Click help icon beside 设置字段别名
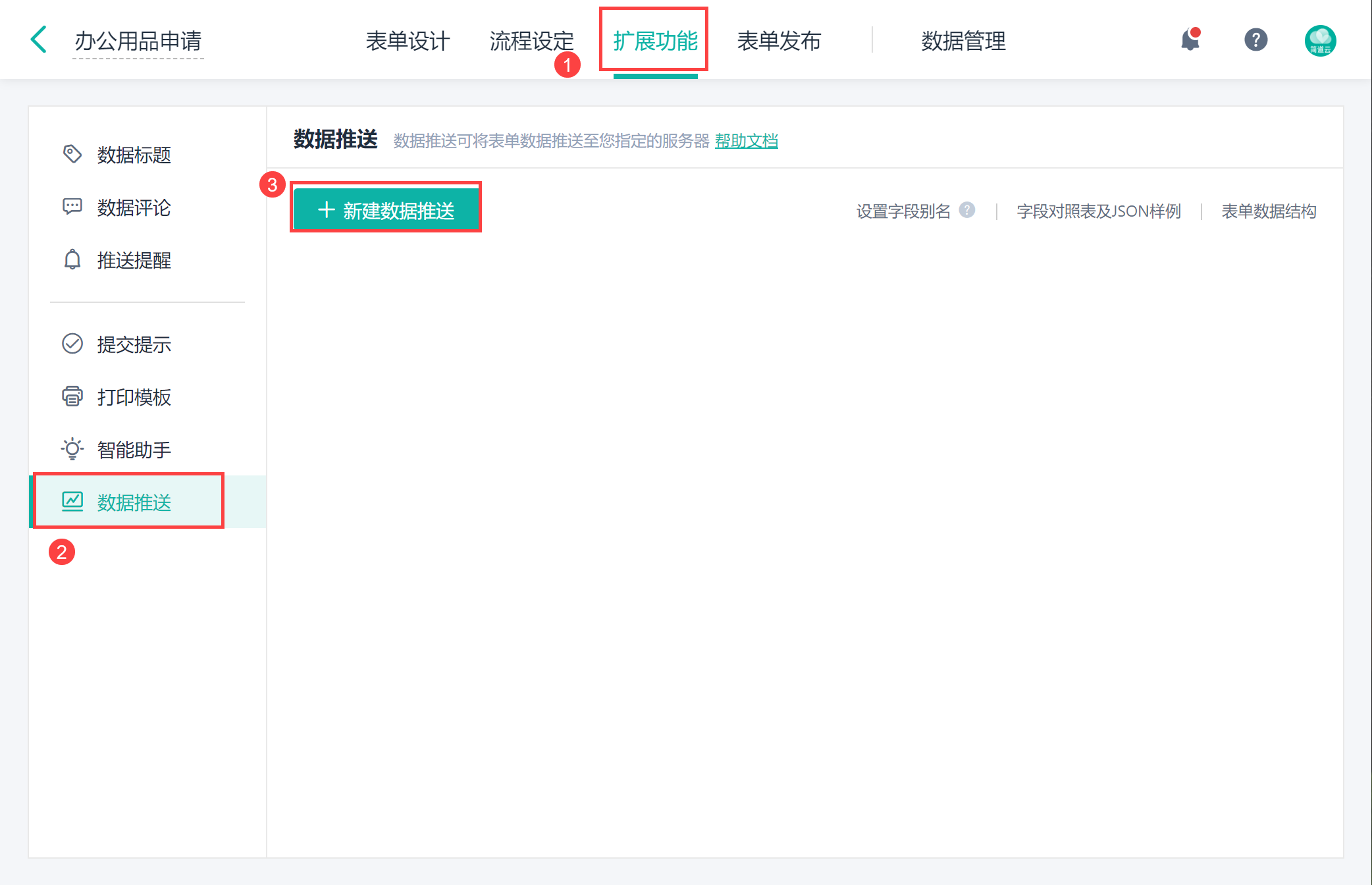The height and width of the screenshot is (885, 1372). coord(967,210)
